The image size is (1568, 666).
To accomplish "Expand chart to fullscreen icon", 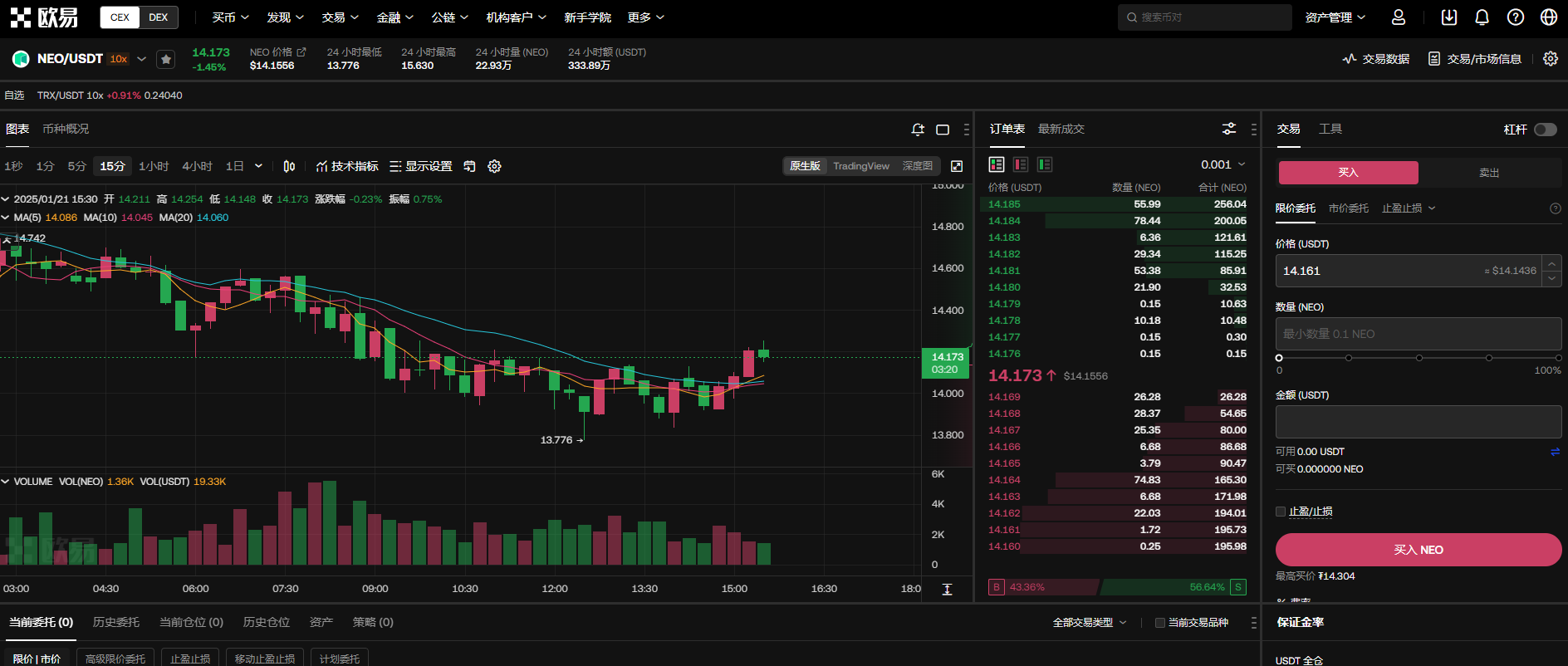I will [957, 166].
